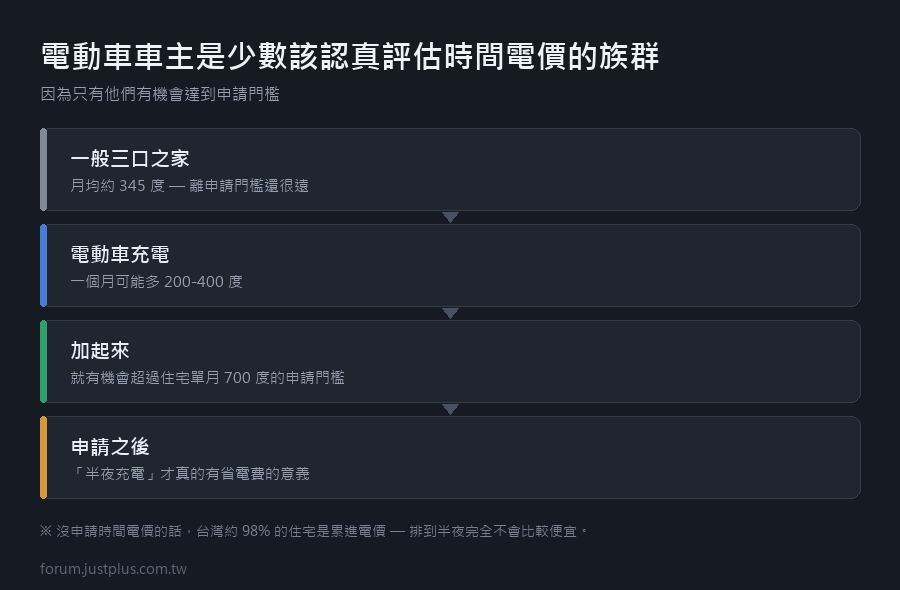The image size is (900, 590).
Task: Click the arrow below 一般三口之家 card
Action: click(451, 218)
